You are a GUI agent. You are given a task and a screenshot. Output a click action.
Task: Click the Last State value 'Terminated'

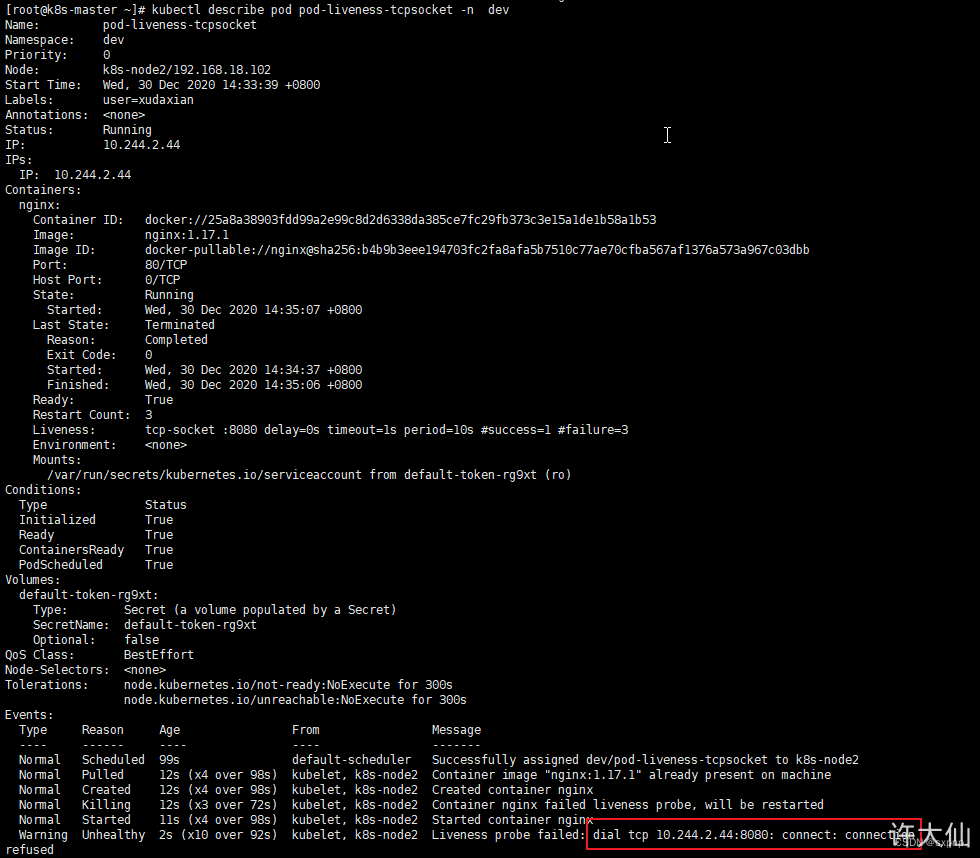(179, 325)
